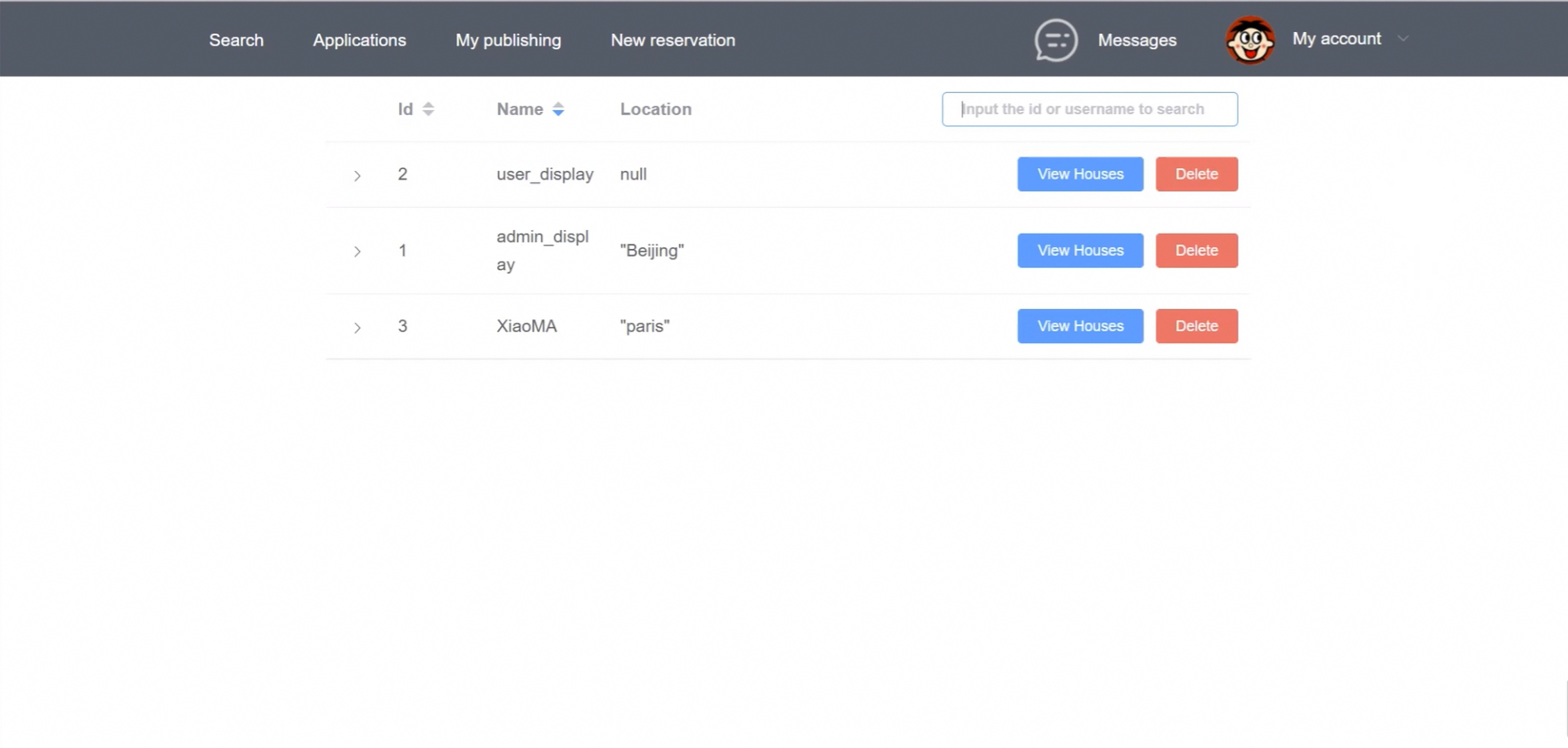Click the id or username search field
Screen dimensions: 1568x748
(1089, 109)
